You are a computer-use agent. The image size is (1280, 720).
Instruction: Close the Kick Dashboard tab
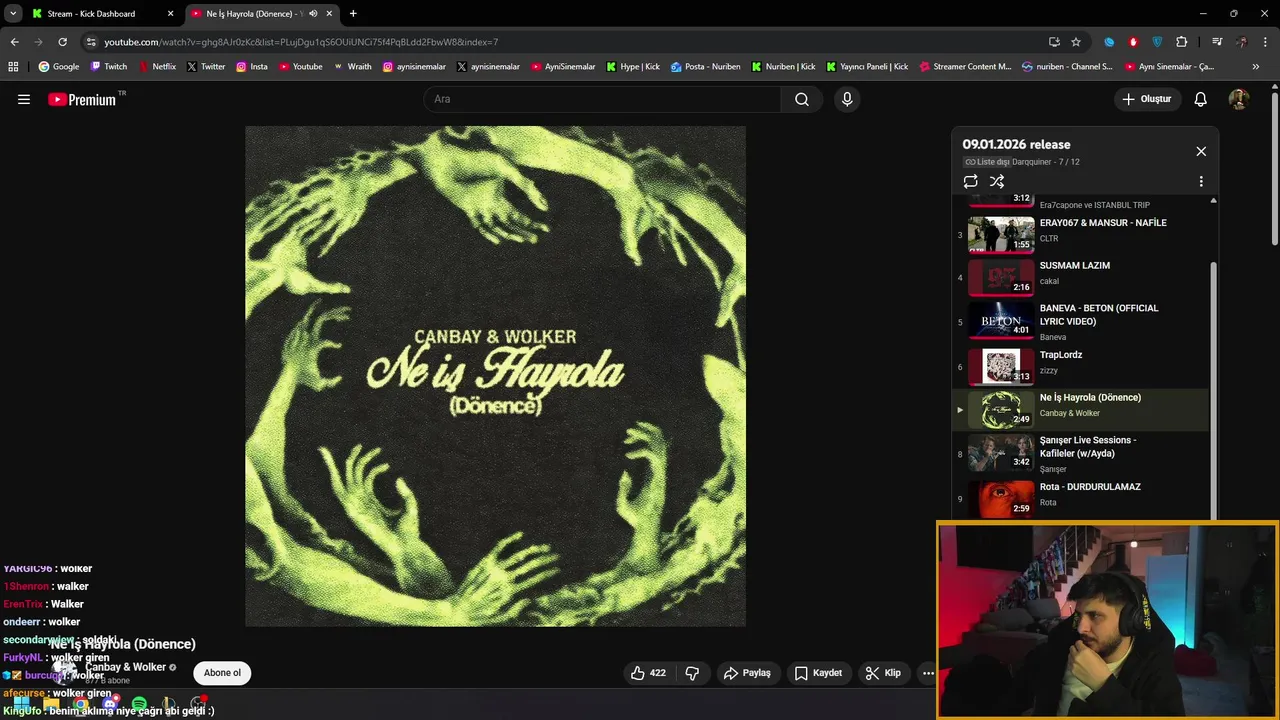(x=170, y=14)
